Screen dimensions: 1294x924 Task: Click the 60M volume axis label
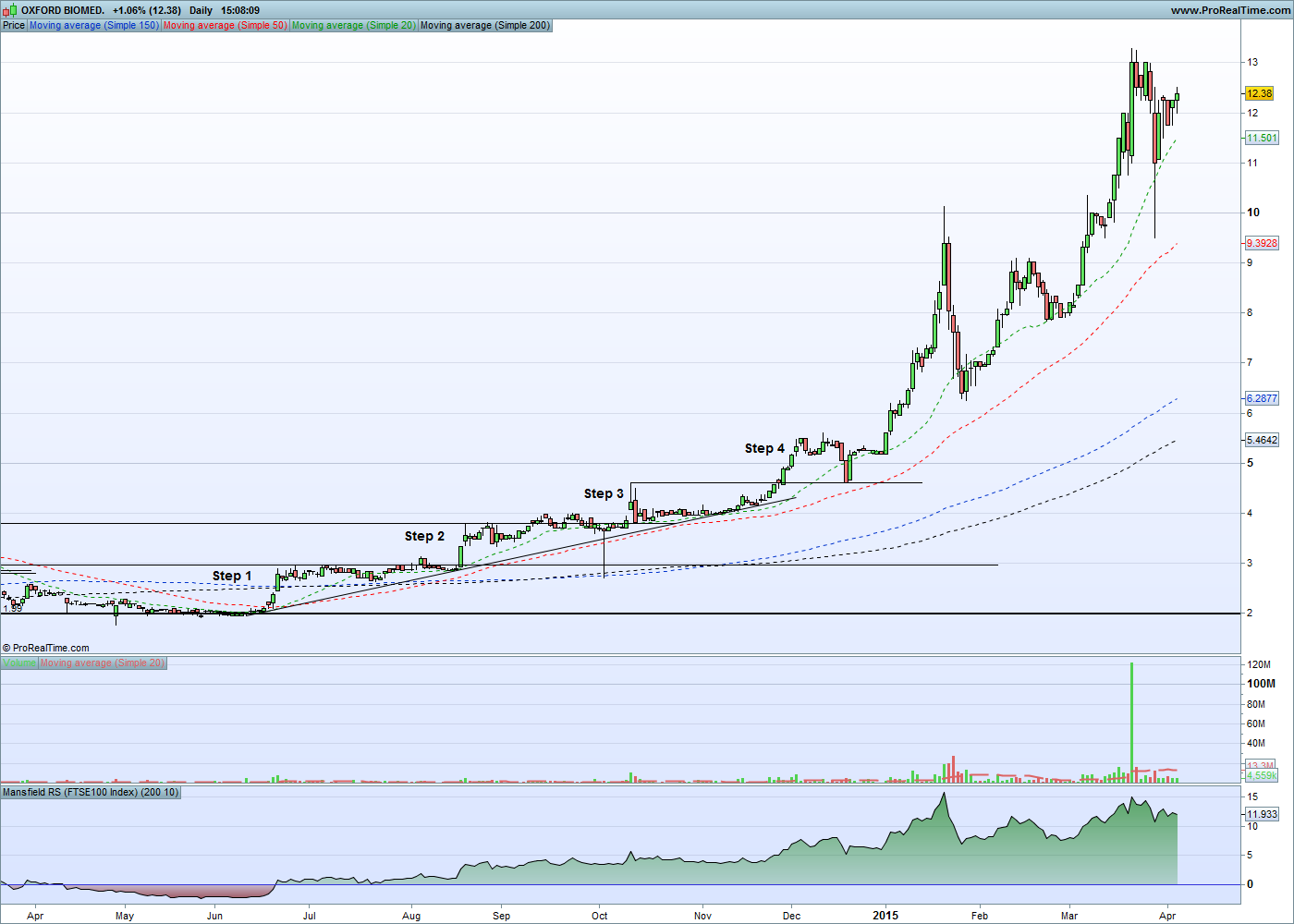pos(1256,723)
